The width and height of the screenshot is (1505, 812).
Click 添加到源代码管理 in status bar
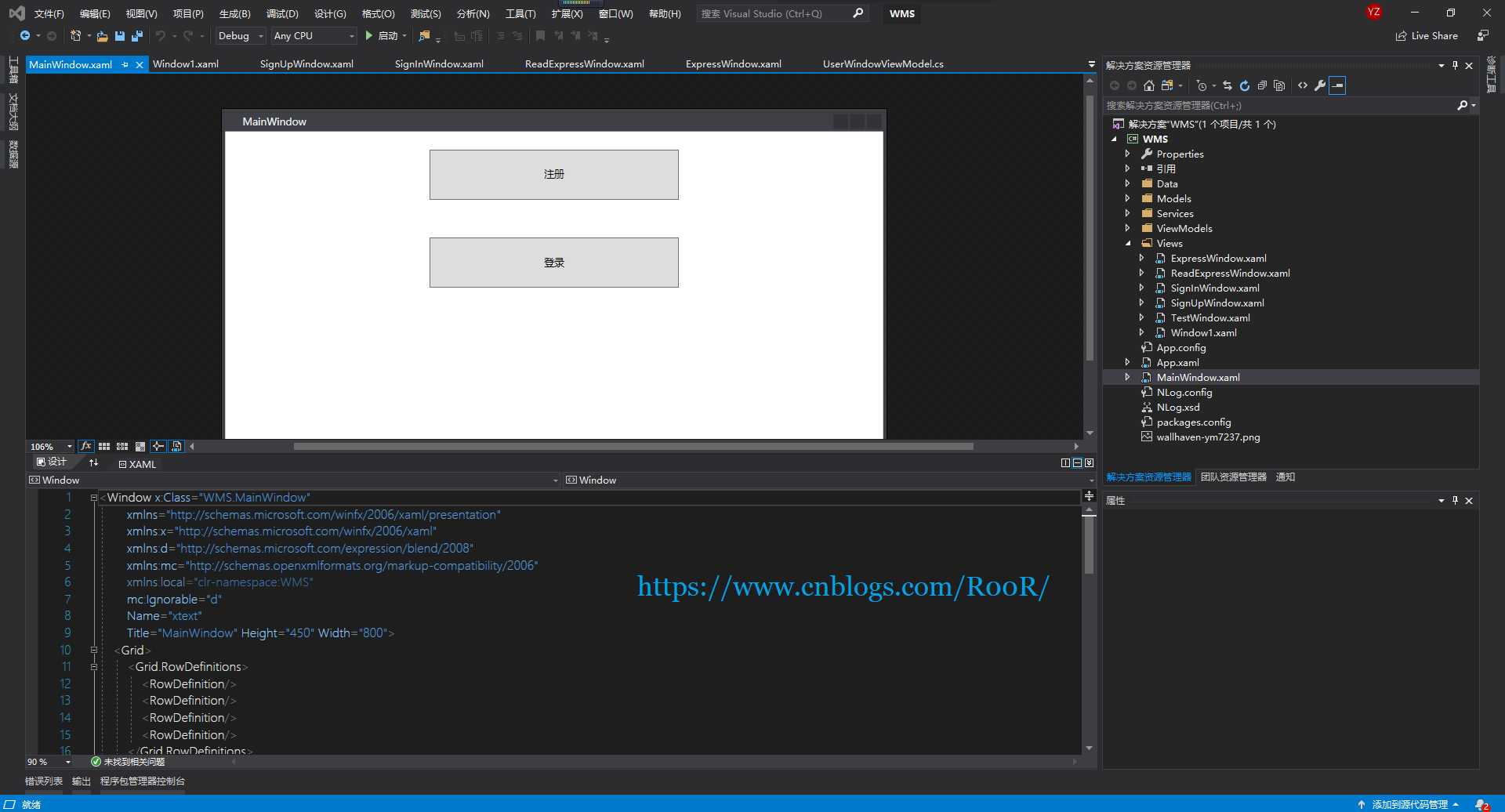1409,804
